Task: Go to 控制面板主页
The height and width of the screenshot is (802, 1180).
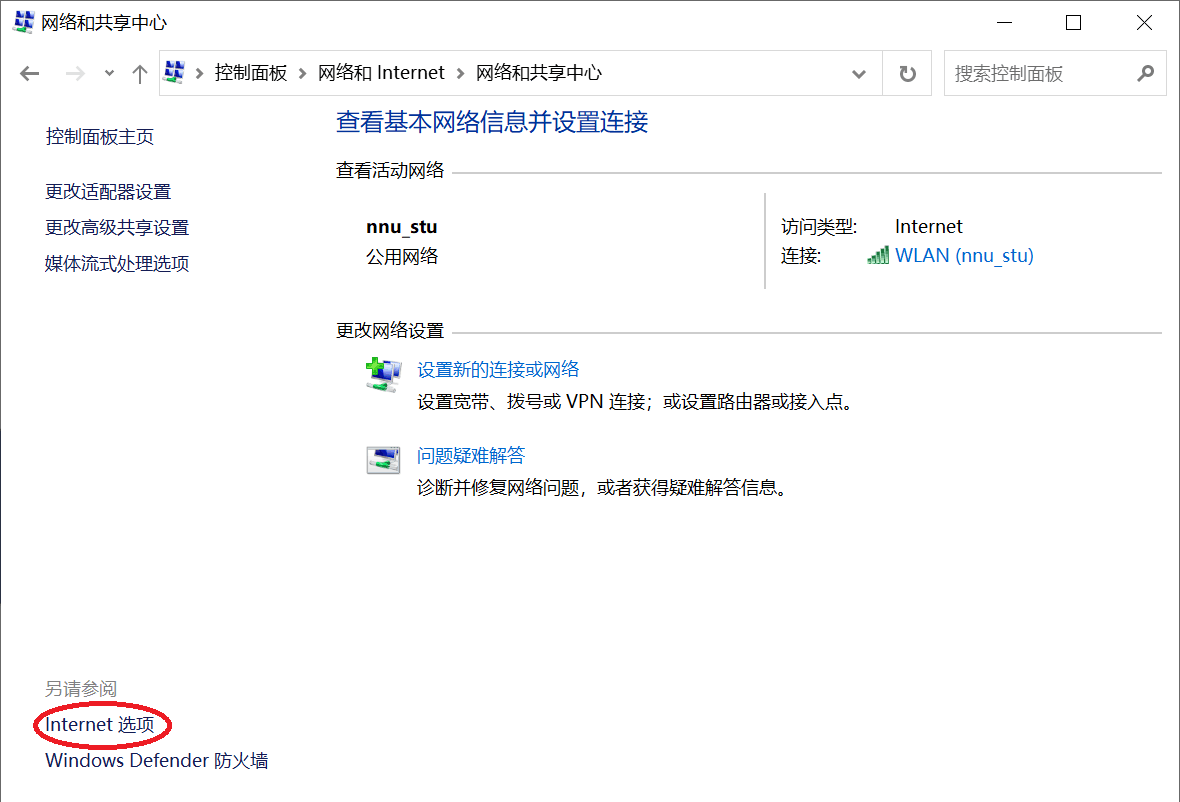Action: (100, 136)
